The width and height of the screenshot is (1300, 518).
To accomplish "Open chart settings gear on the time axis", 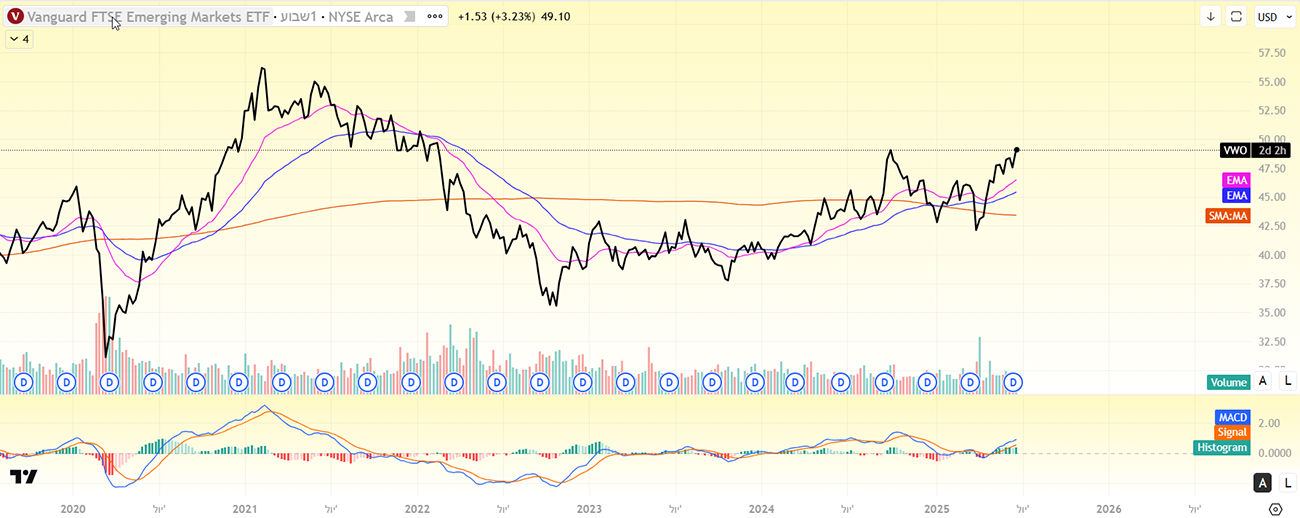I will point(1275,509).
